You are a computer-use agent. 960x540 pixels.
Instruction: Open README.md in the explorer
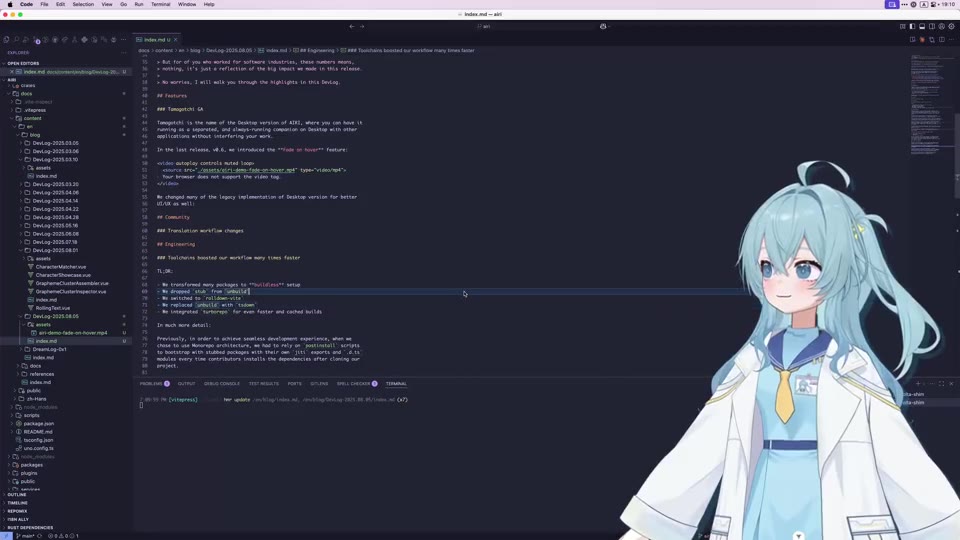[38, 432]
